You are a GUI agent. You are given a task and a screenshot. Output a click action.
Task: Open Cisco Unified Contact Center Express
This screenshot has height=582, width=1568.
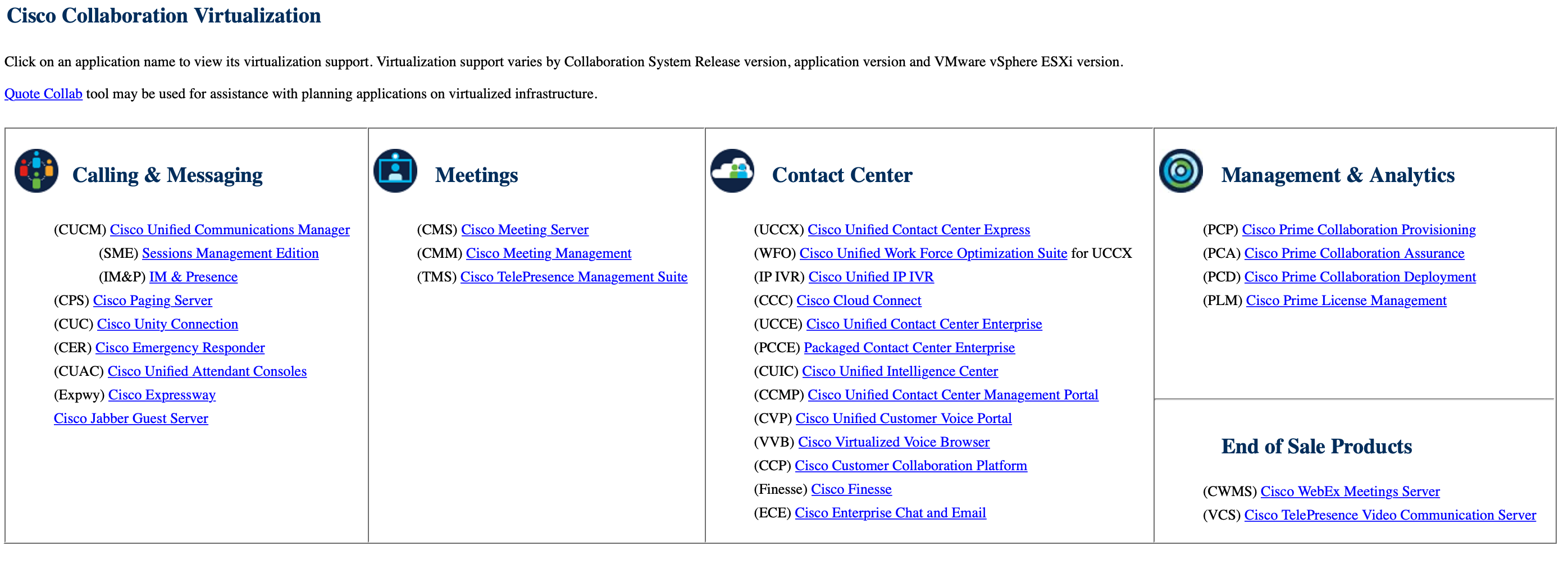(919, 230)
